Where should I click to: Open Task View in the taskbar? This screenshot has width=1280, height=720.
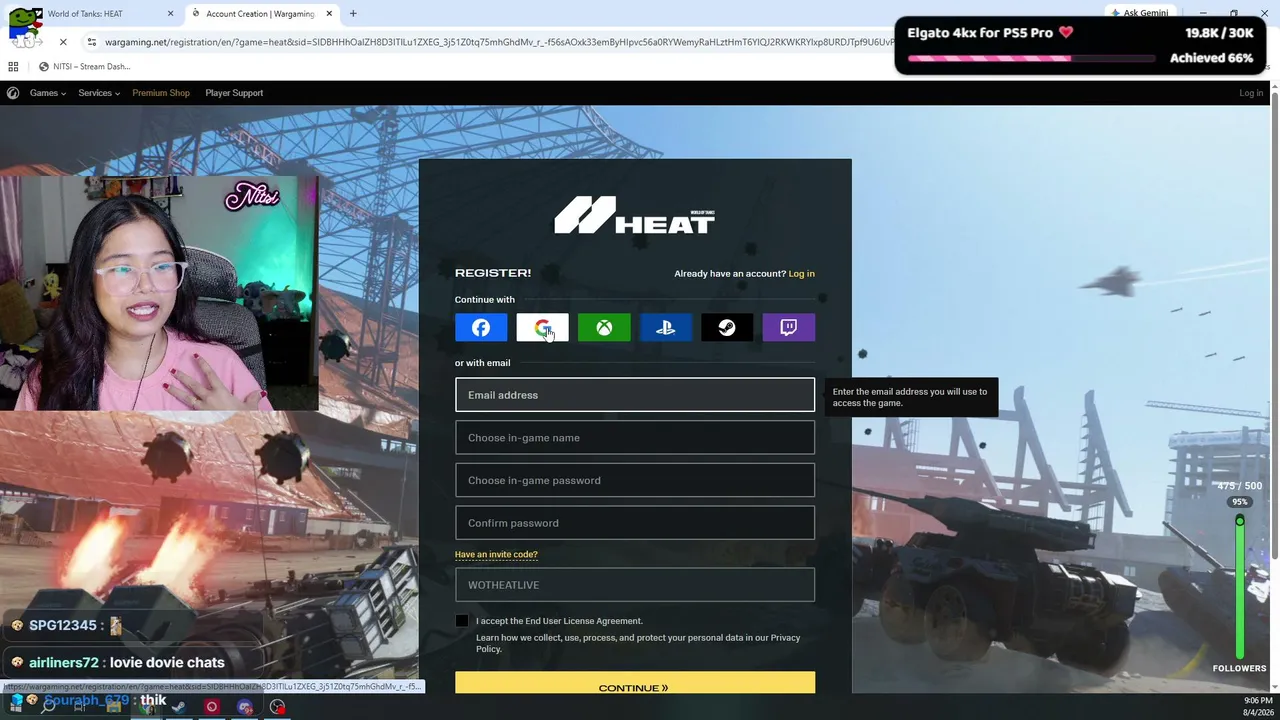click(x=80, y=707)
